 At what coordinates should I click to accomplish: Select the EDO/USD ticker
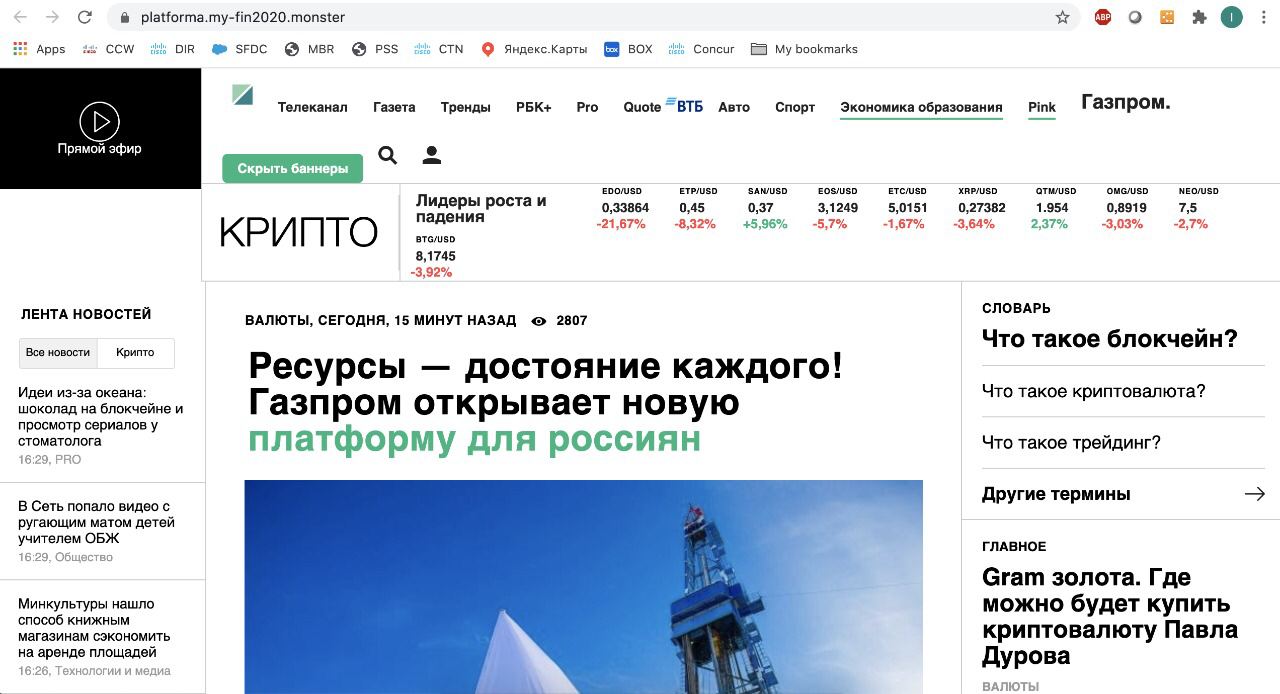pos(622,208)
